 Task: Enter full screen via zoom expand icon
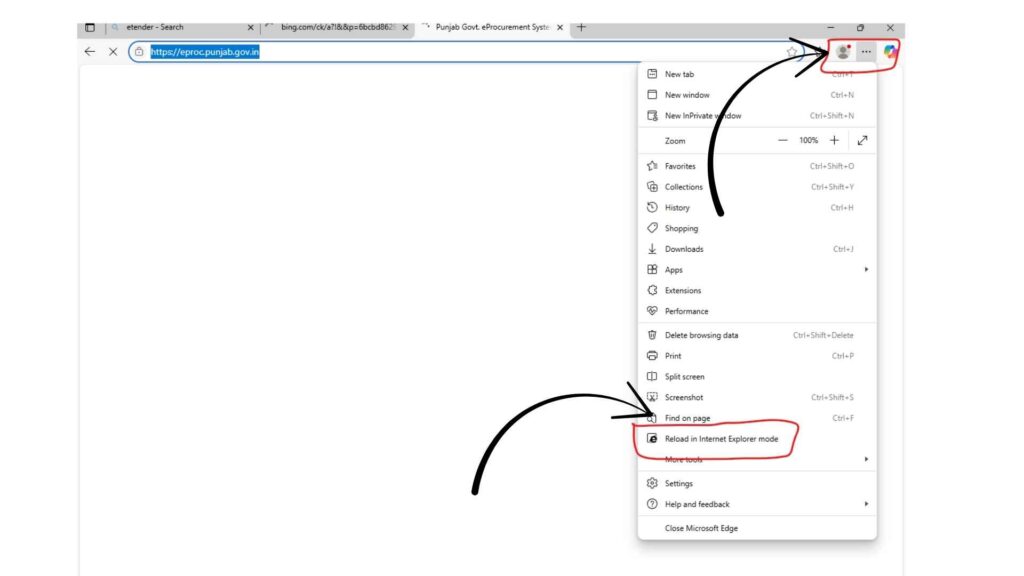tap(863, 140)
